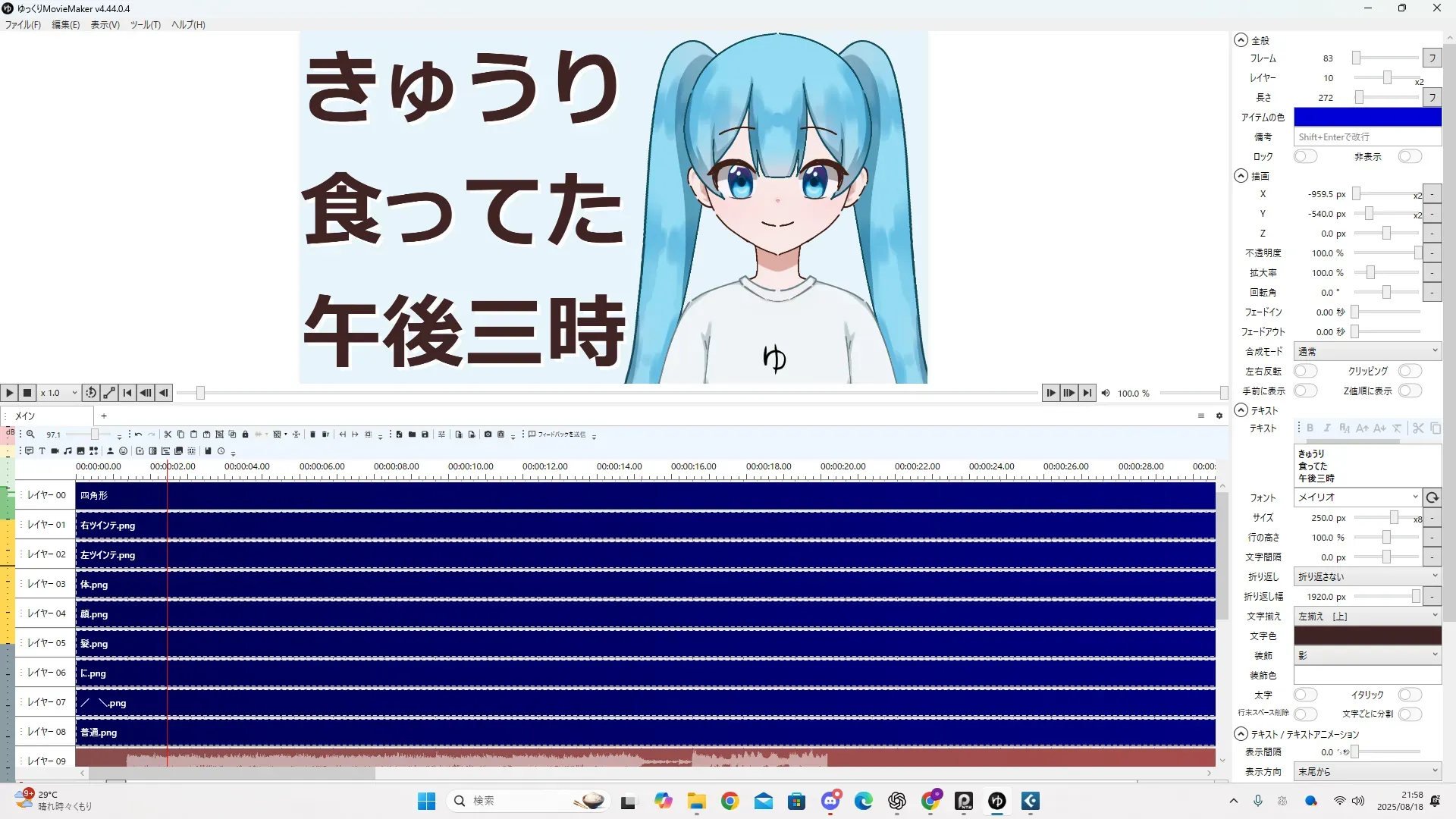
Task: Enable the イタリック italic switch
Action: [1409, 695]
